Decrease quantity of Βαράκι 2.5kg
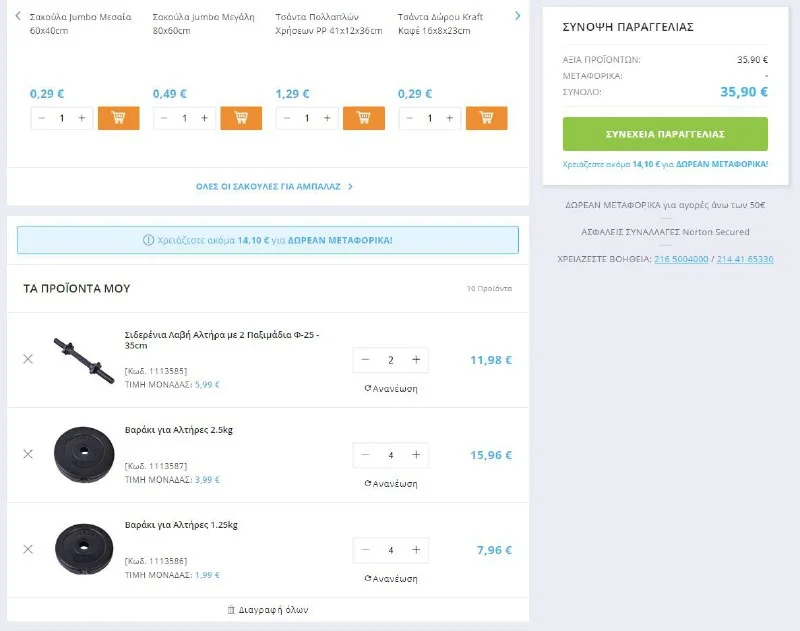 366,455
